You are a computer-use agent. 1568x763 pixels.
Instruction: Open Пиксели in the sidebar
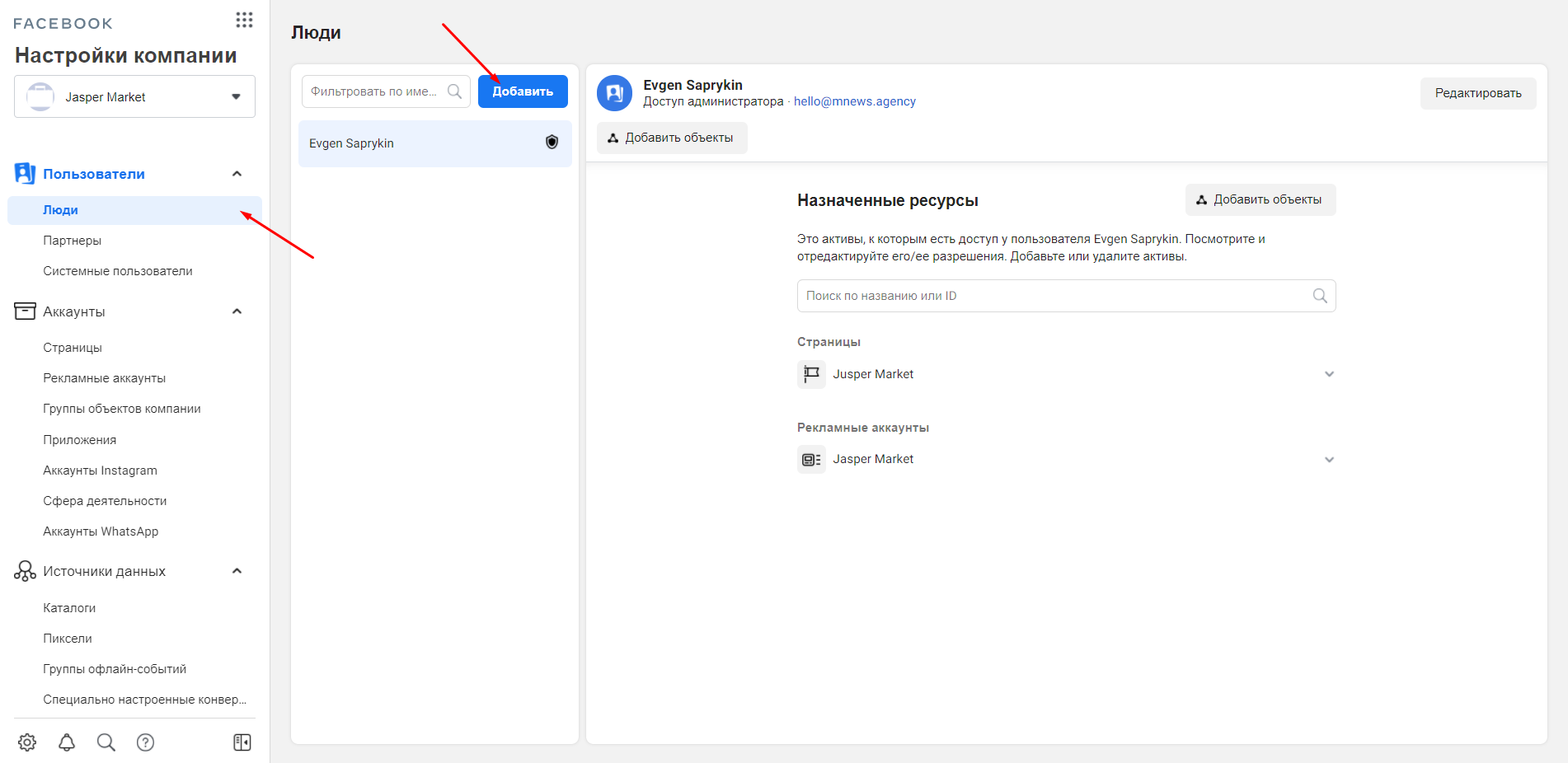pyautogui.click(x=68, y=639)
